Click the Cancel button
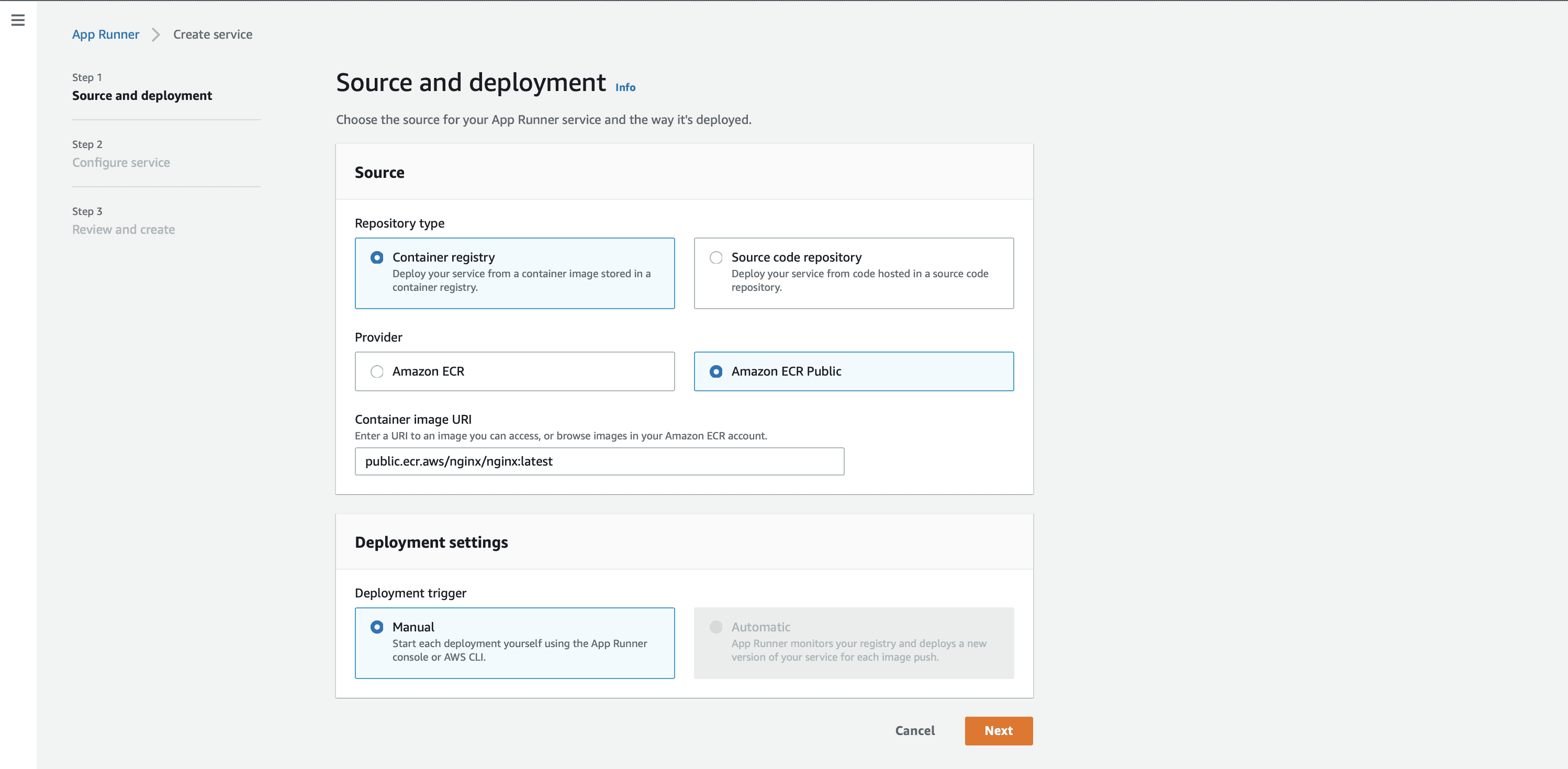 [914, 731]
